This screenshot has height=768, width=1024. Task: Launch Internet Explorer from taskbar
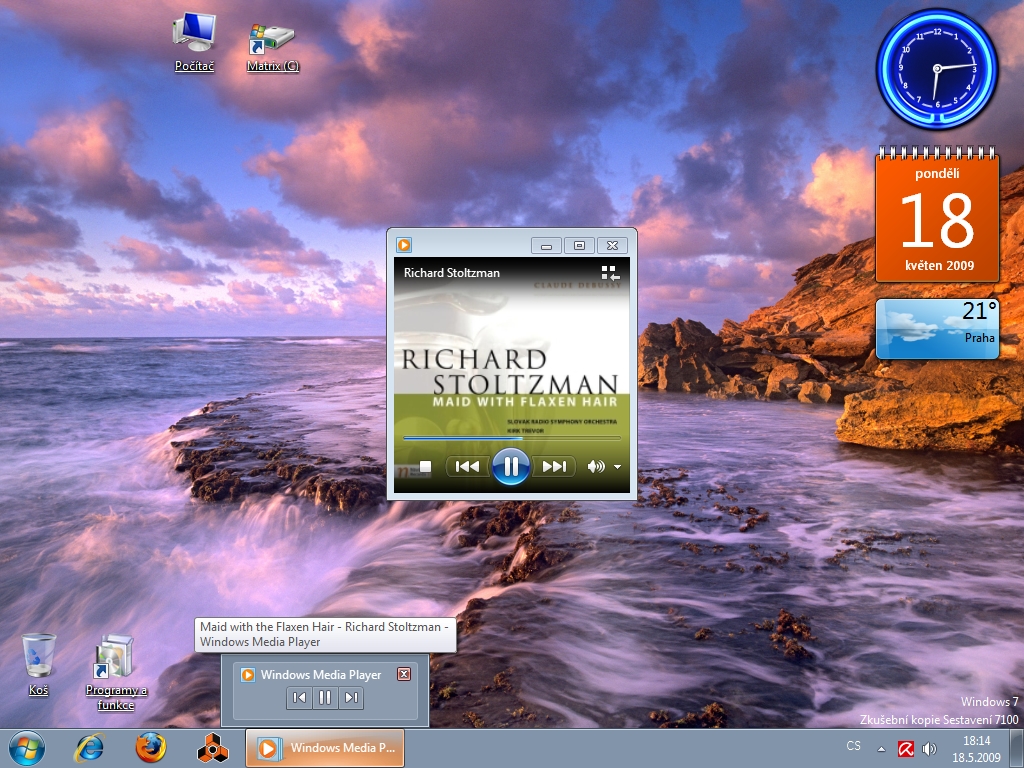(89, 748)
